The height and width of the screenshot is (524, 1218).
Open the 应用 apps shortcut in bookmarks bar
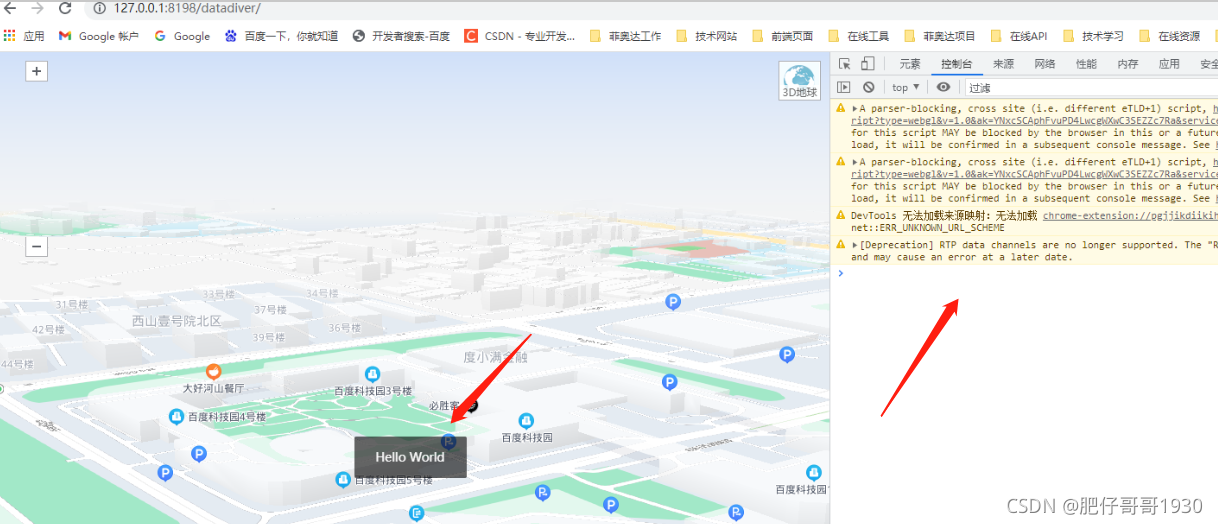[x=24, y=36]
